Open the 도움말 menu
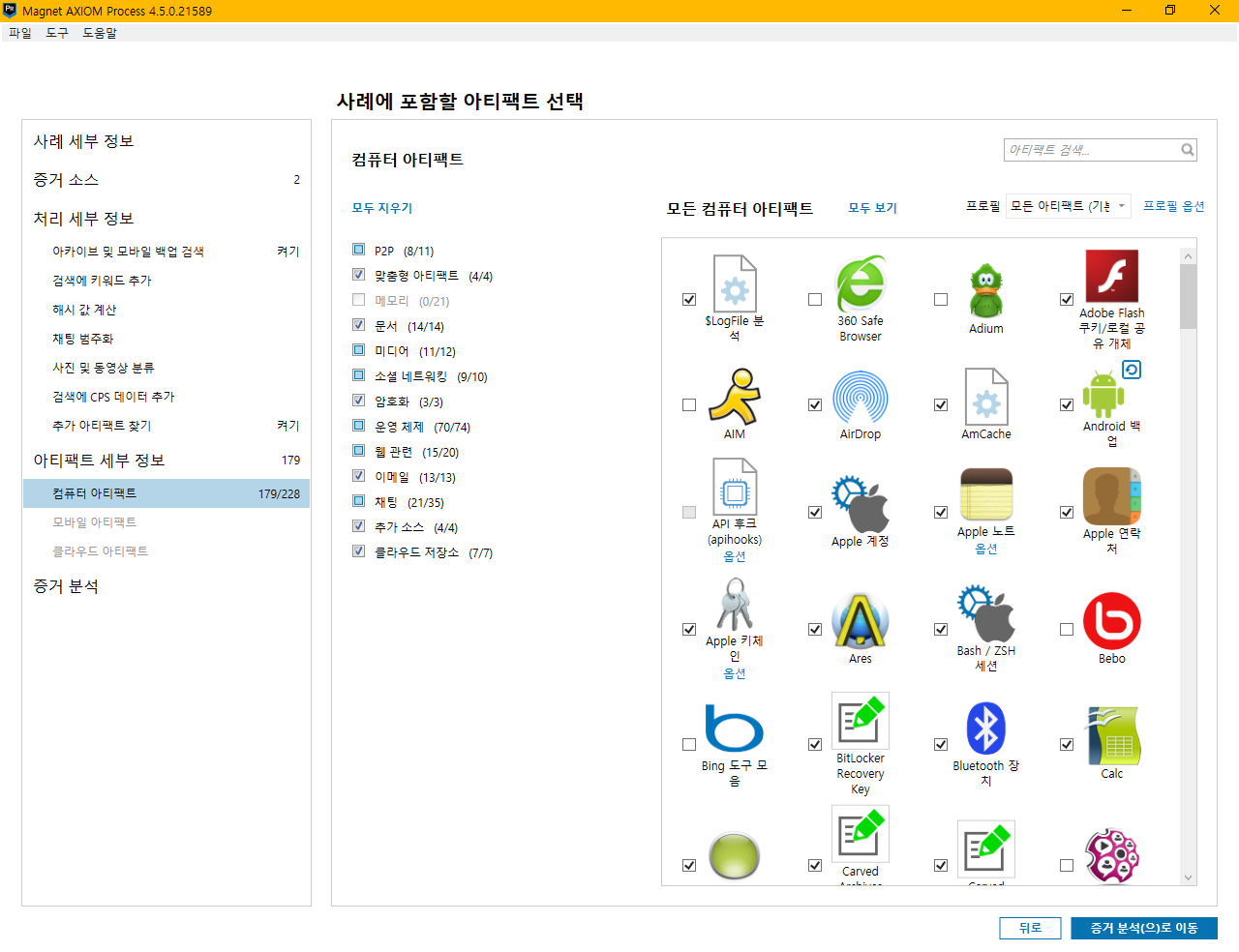 (x=100, y=33)
